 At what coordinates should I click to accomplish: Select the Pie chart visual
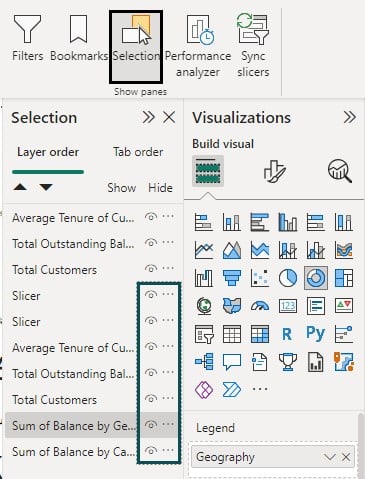point(288,278)
